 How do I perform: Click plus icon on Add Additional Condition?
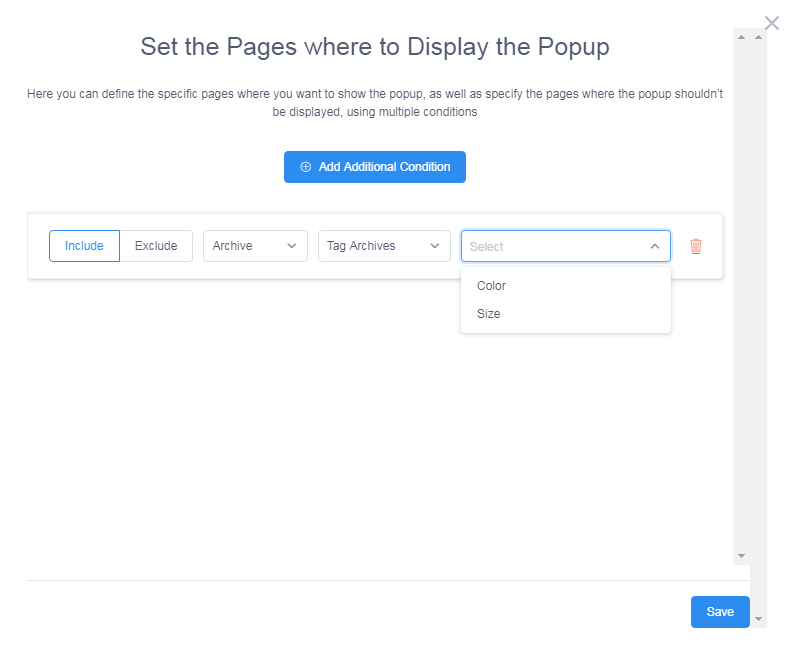306,167
